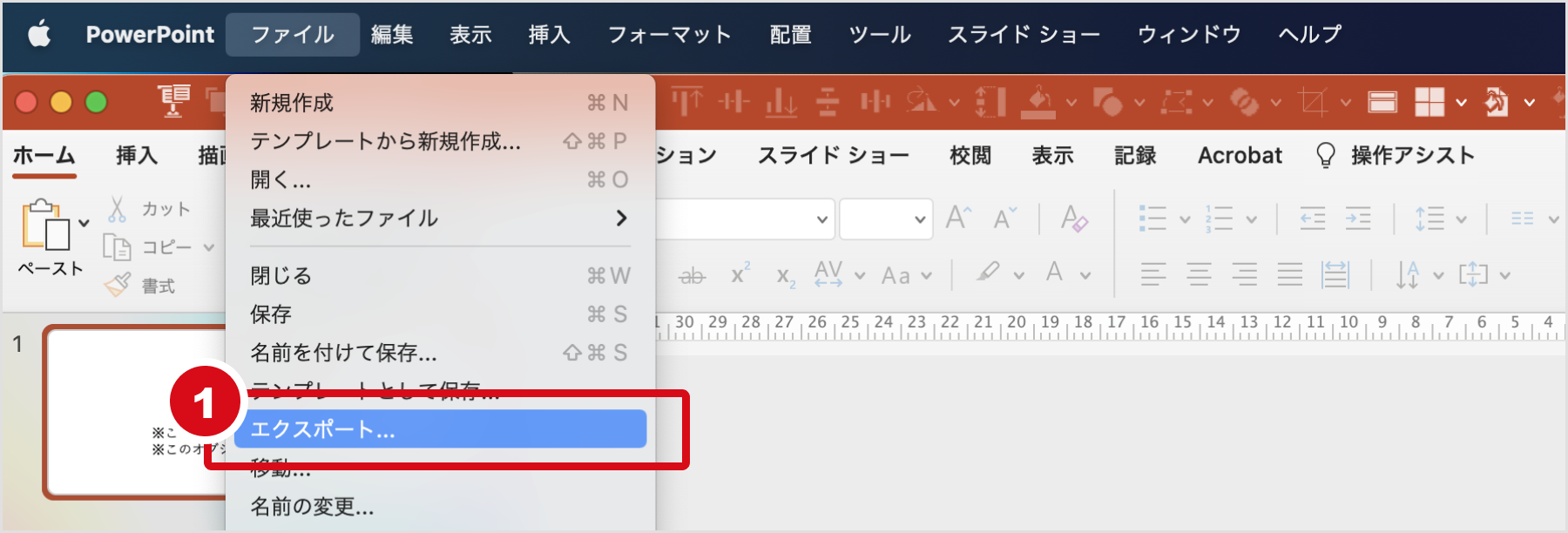The height and width of the screenshot is (533, 1568).
Task: Click the Cut scissors icon
Action: pyautogui.click(x=118, y=209)
